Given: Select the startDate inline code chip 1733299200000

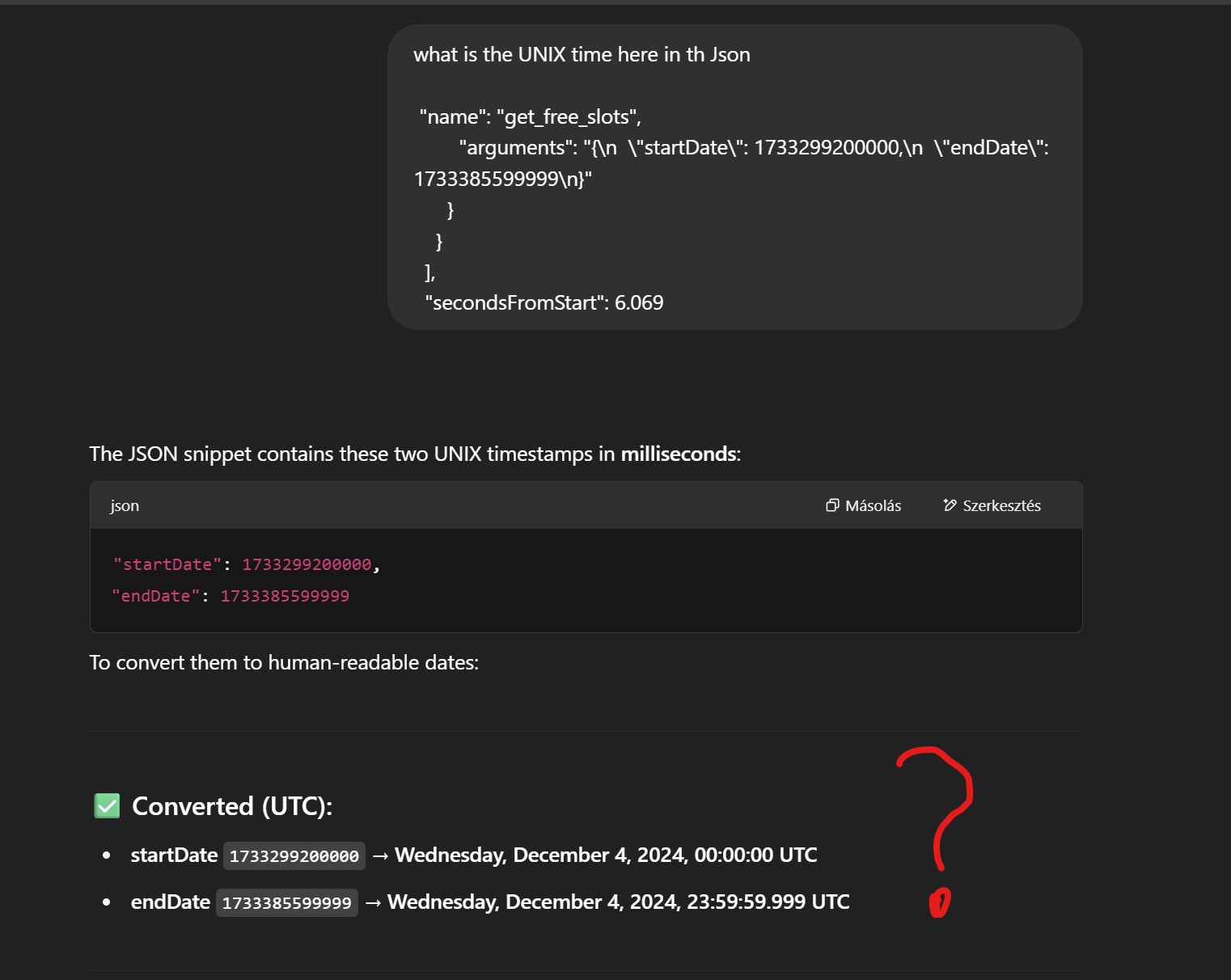Looking at the screenshot, I should click(294, 855).
